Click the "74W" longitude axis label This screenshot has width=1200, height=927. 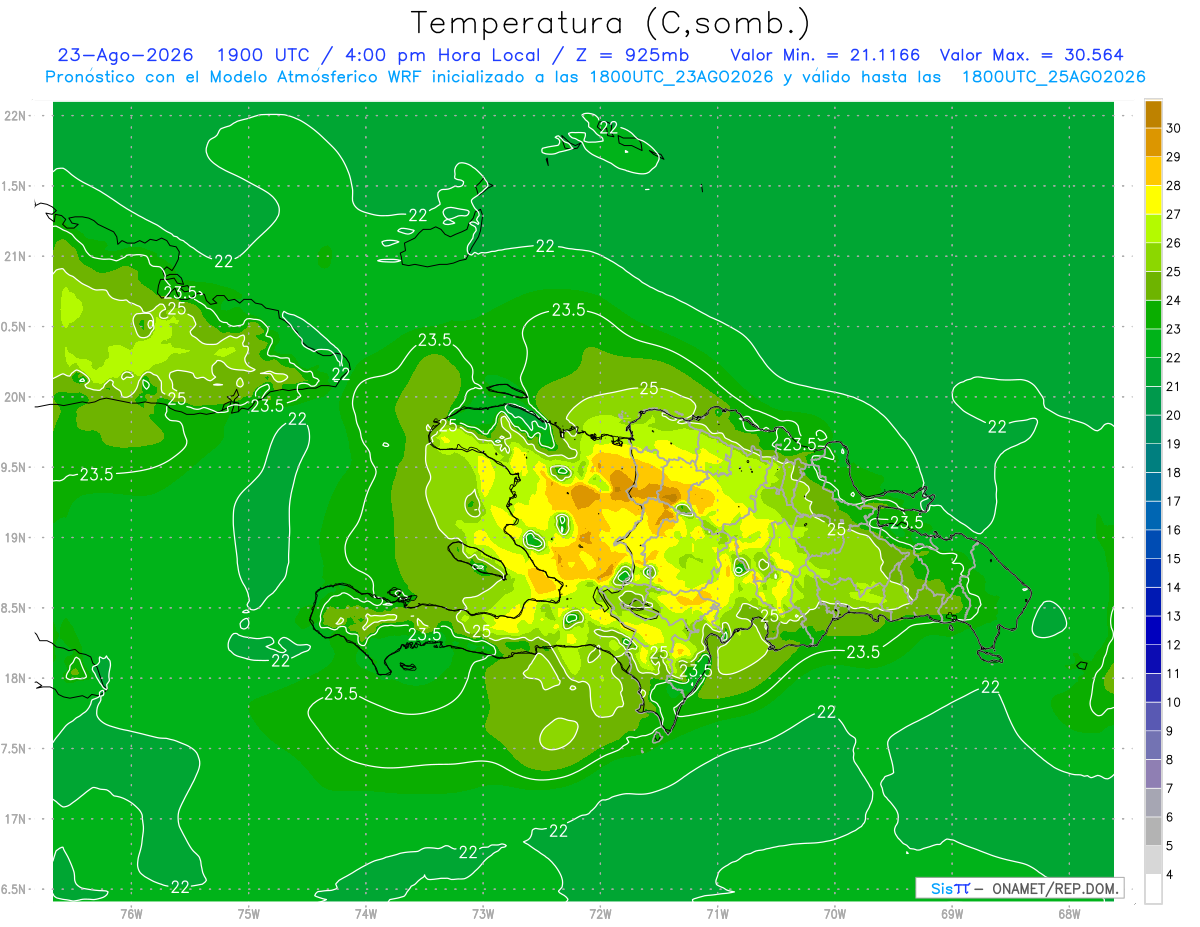tap(366, 914)
